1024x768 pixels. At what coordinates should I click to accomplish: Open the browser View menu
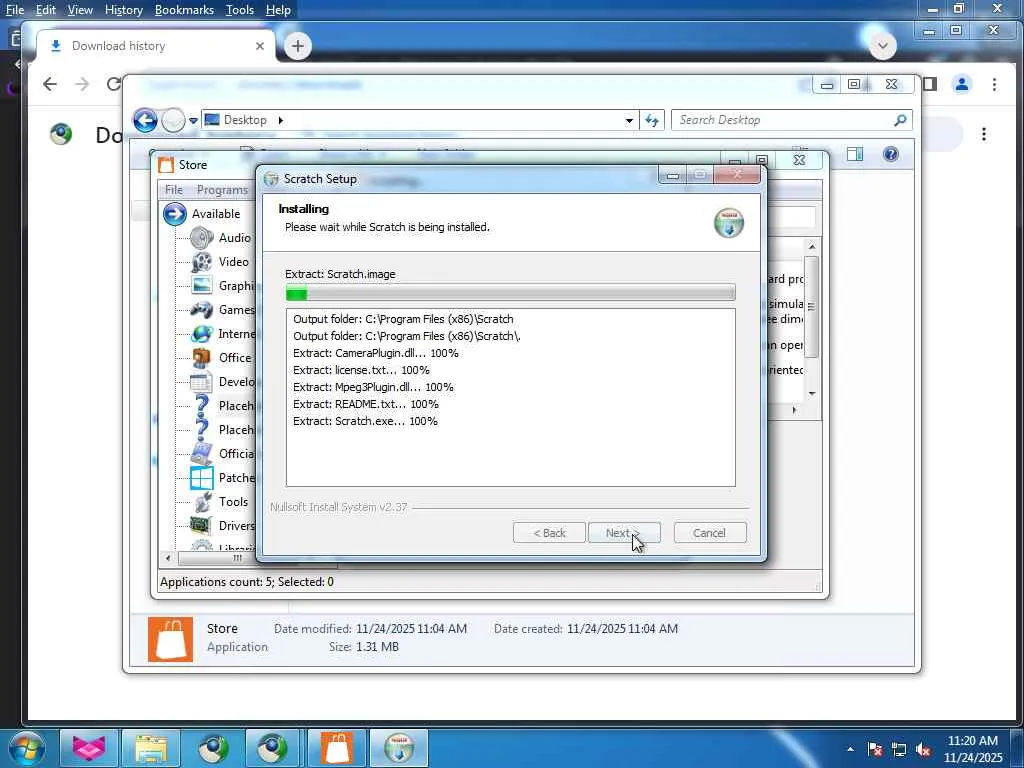[80, 10]
